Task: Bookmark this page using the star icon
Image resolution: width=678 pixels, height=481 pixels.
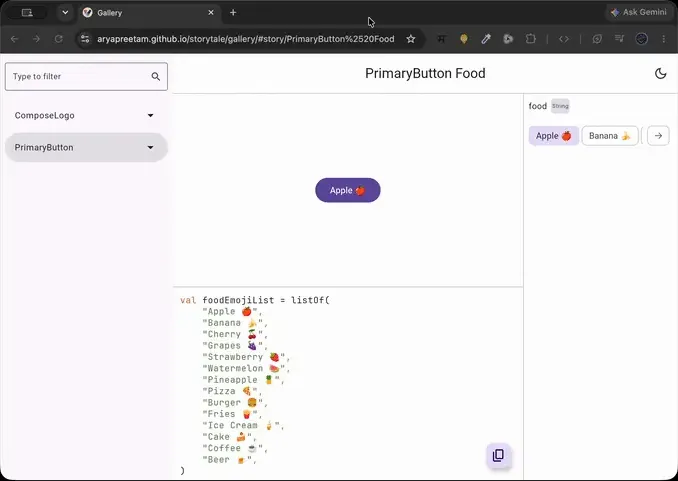Action: [410, 39]
